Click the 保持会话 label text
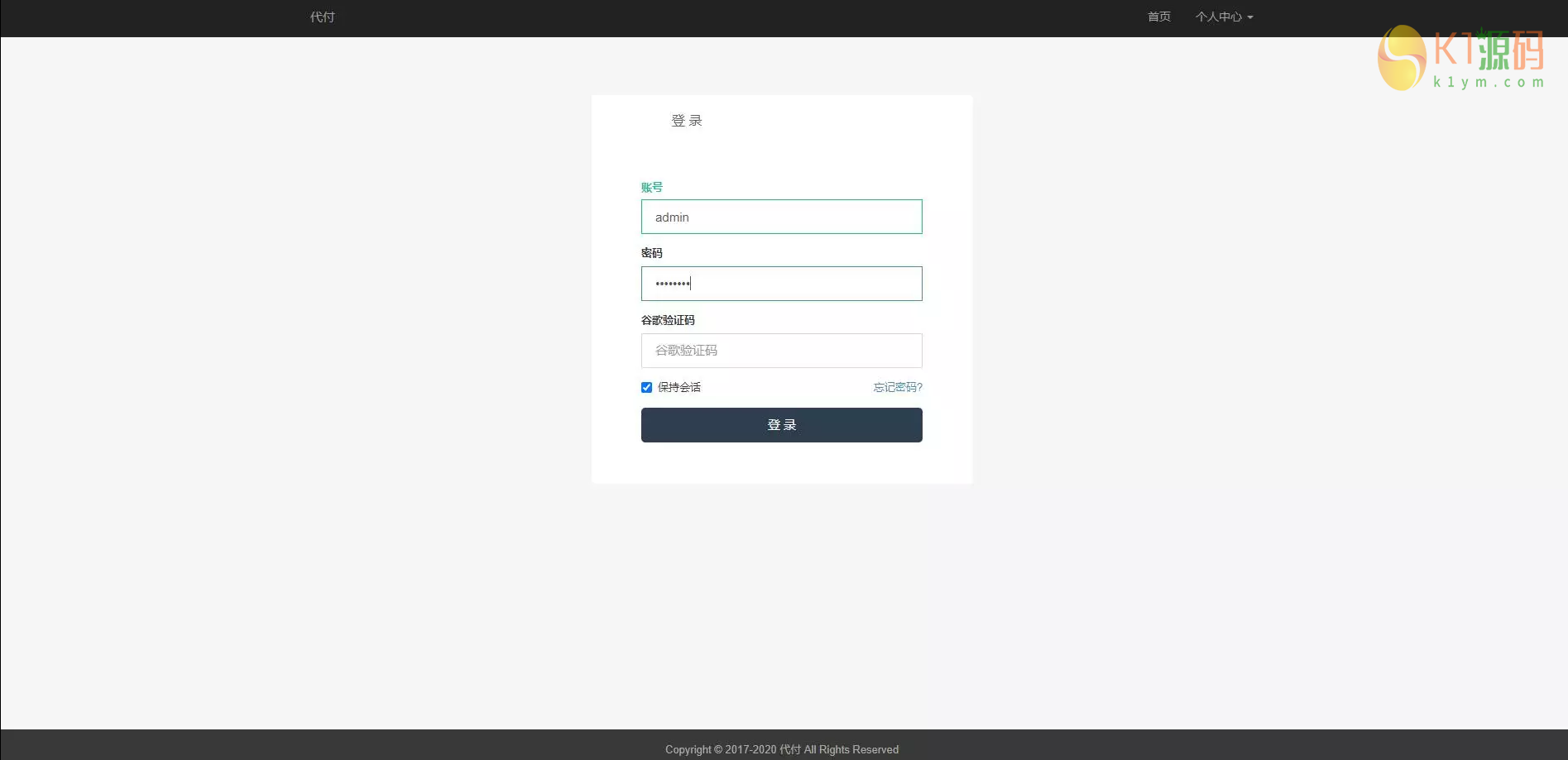 click(x=679, y=387)
